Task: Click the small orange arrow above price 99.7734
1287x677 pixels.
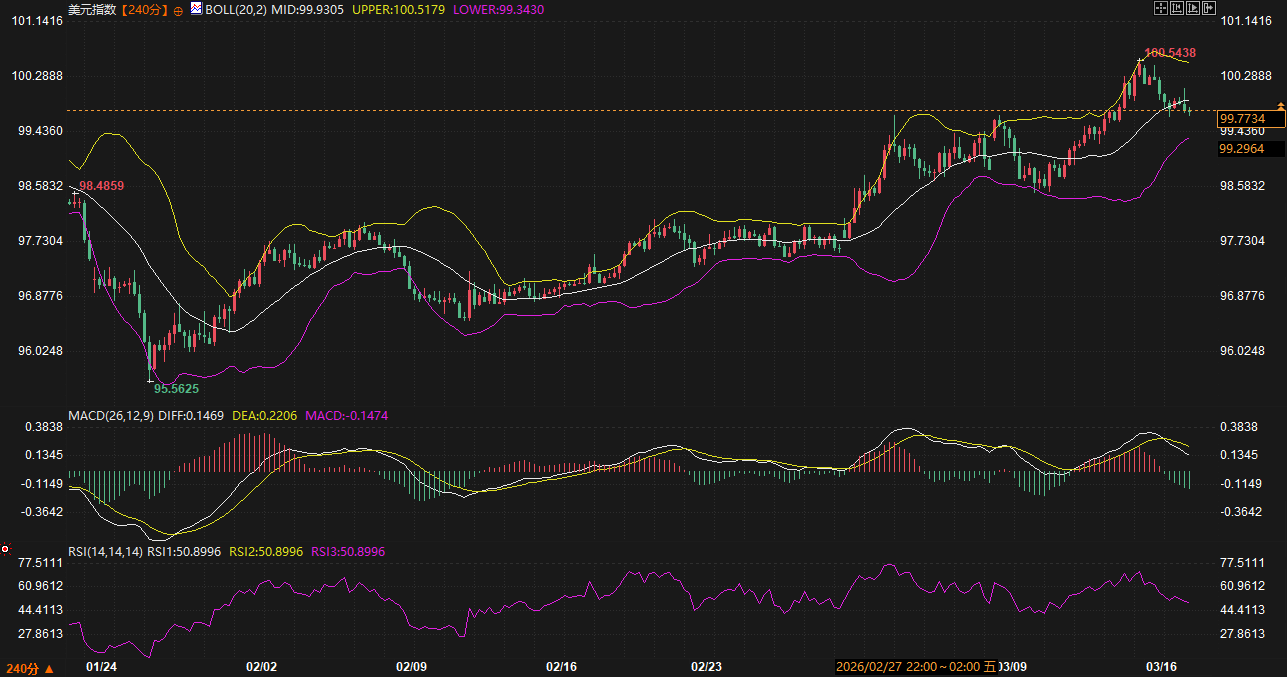Action: click(1280, 105)
